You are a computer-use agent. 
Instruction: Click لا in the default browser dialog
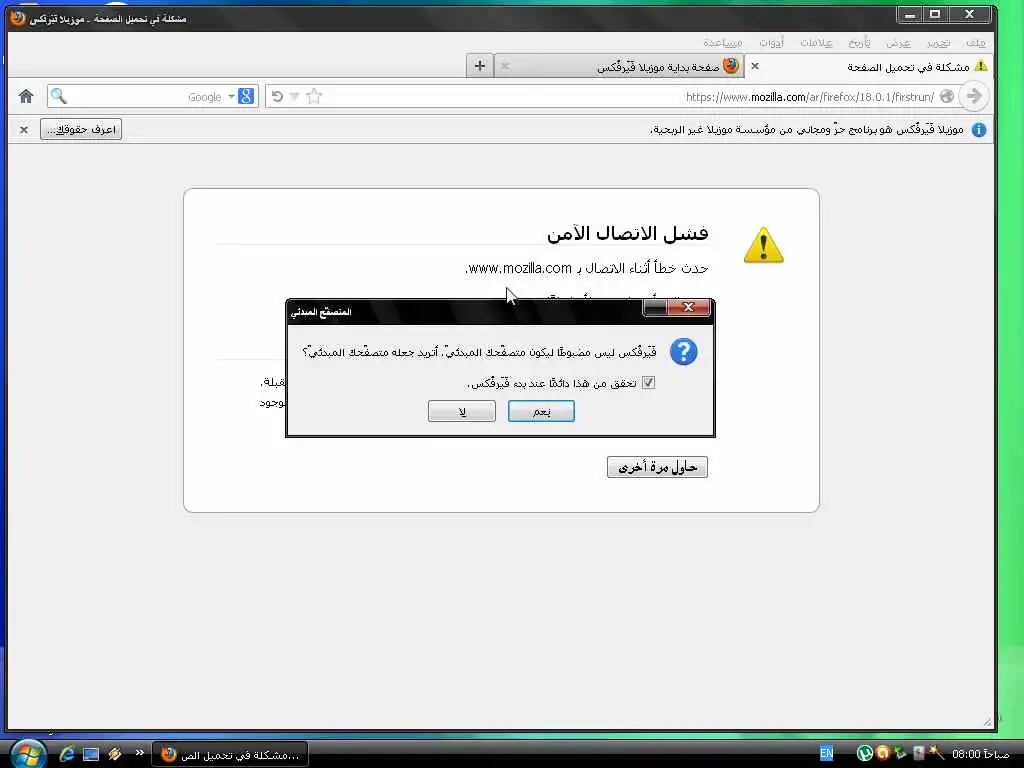462,411
